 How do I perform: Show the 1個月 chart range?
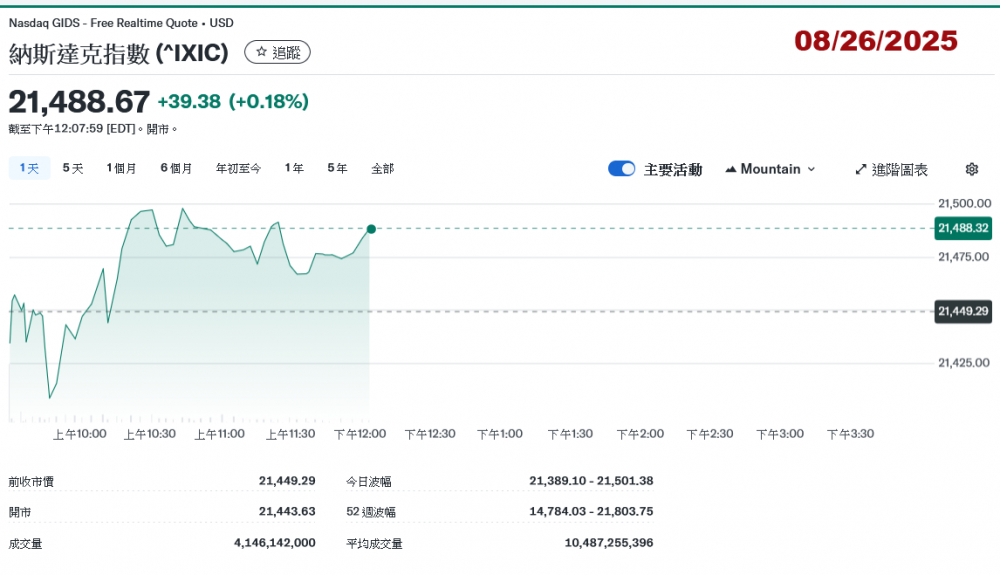click(x=122, y=168)
